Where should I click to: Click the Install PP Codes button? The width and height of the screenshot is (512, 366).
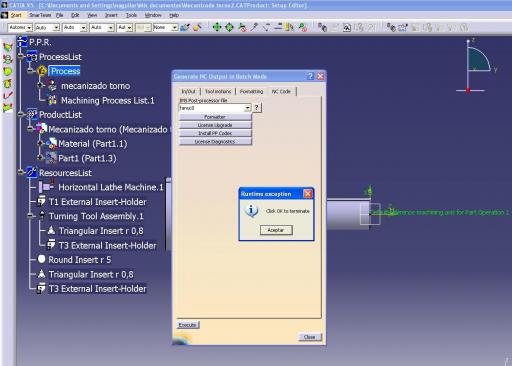[x=215, y=133]
